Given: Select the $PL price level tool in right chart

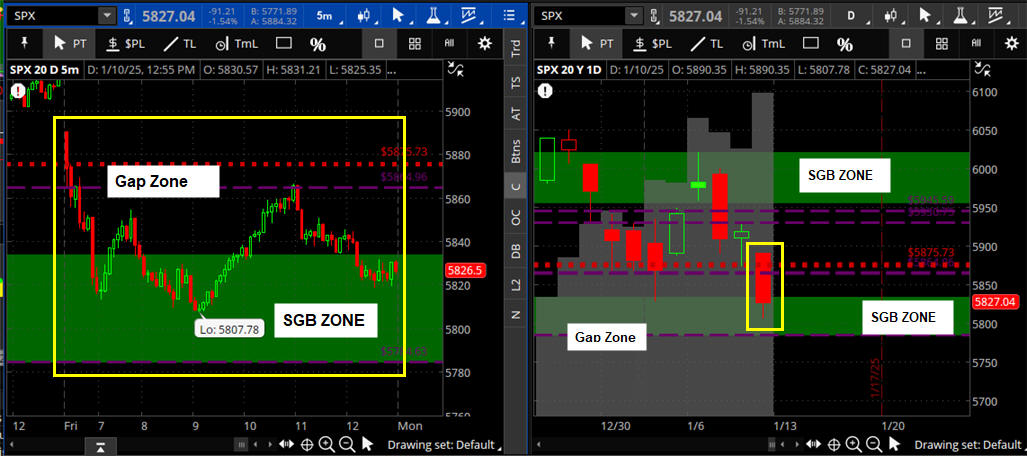Looking at the screenshot, I should click(653, 44).
